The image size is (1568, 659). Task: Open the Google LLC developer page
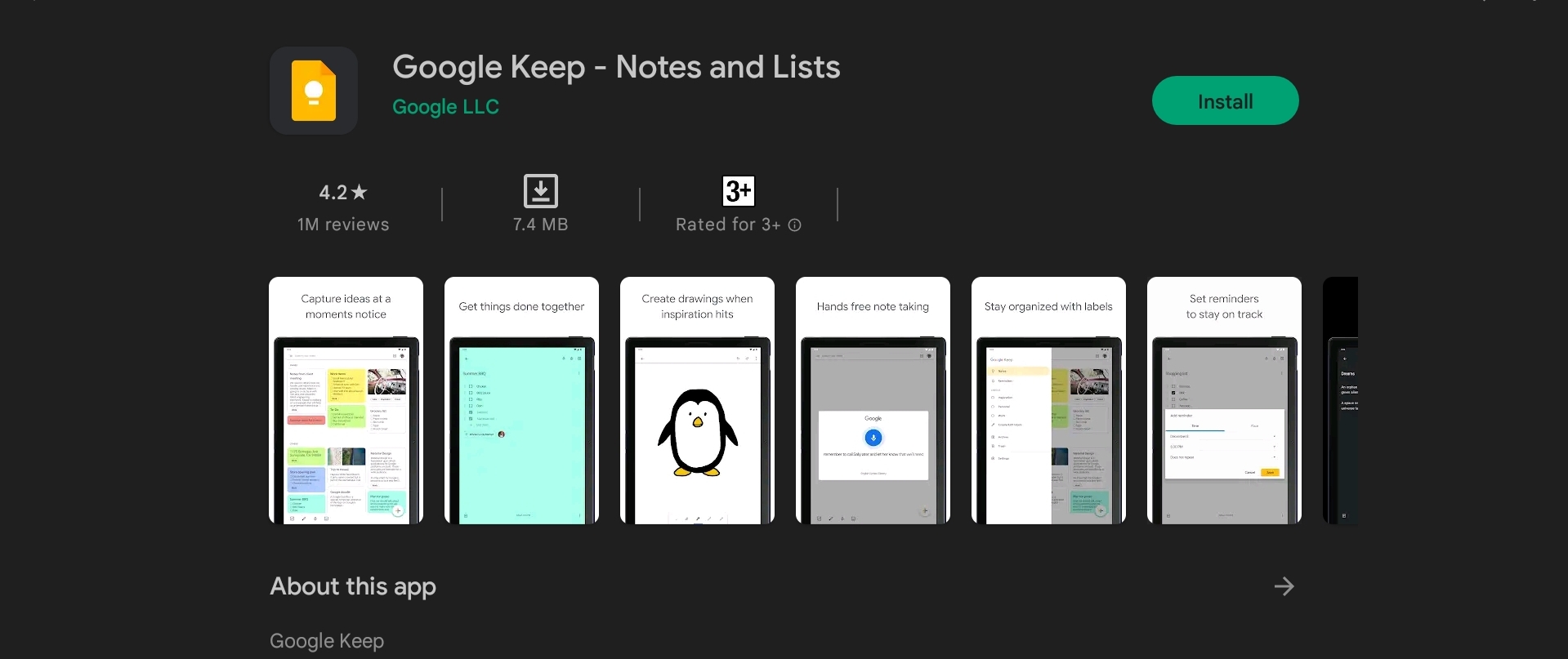click(445, 107)
